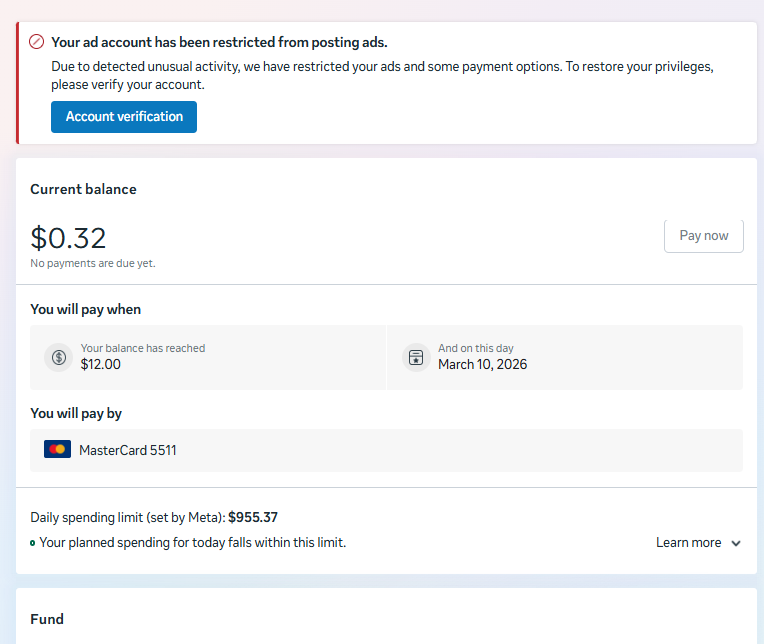Viewport: 764px width, 644px height.
Task: Click the 'Current balance' heading
Action: coord(83,189)
